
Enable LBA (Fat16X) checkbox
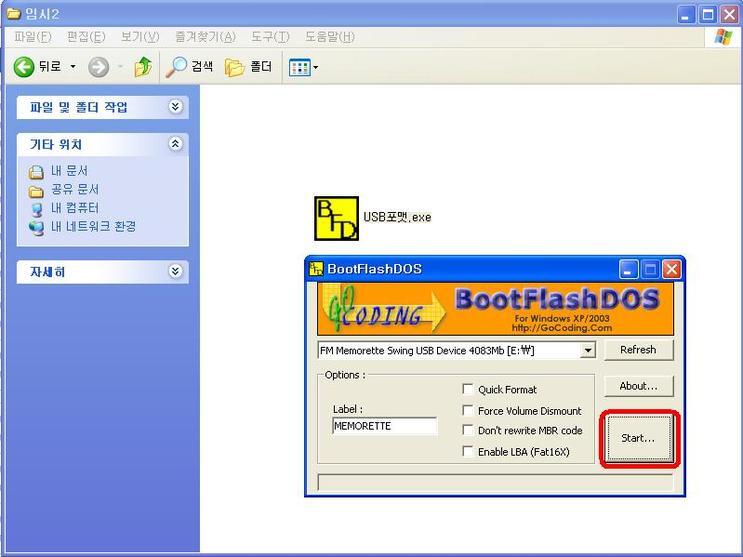pyautogui.click(x=468, y=451)
